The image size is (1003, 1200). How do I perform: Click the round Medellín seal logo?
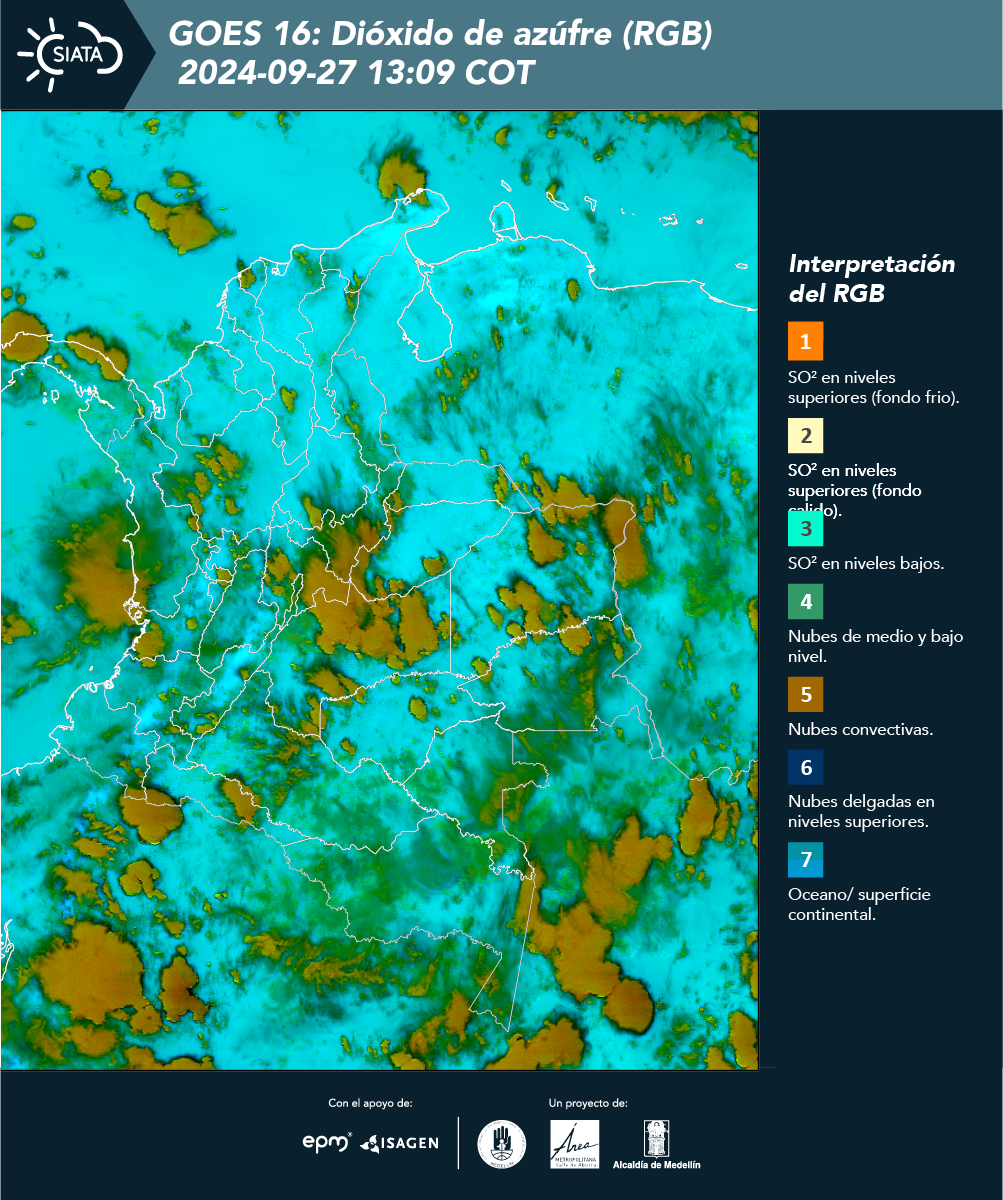(501, 1144)
